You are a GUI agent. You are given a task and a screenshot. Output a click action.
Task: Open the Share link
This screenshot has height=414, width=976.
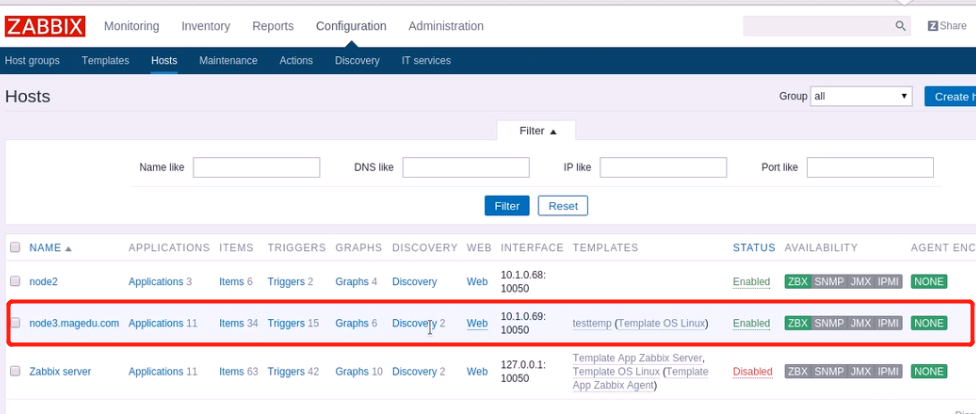[x=947, y=26]
